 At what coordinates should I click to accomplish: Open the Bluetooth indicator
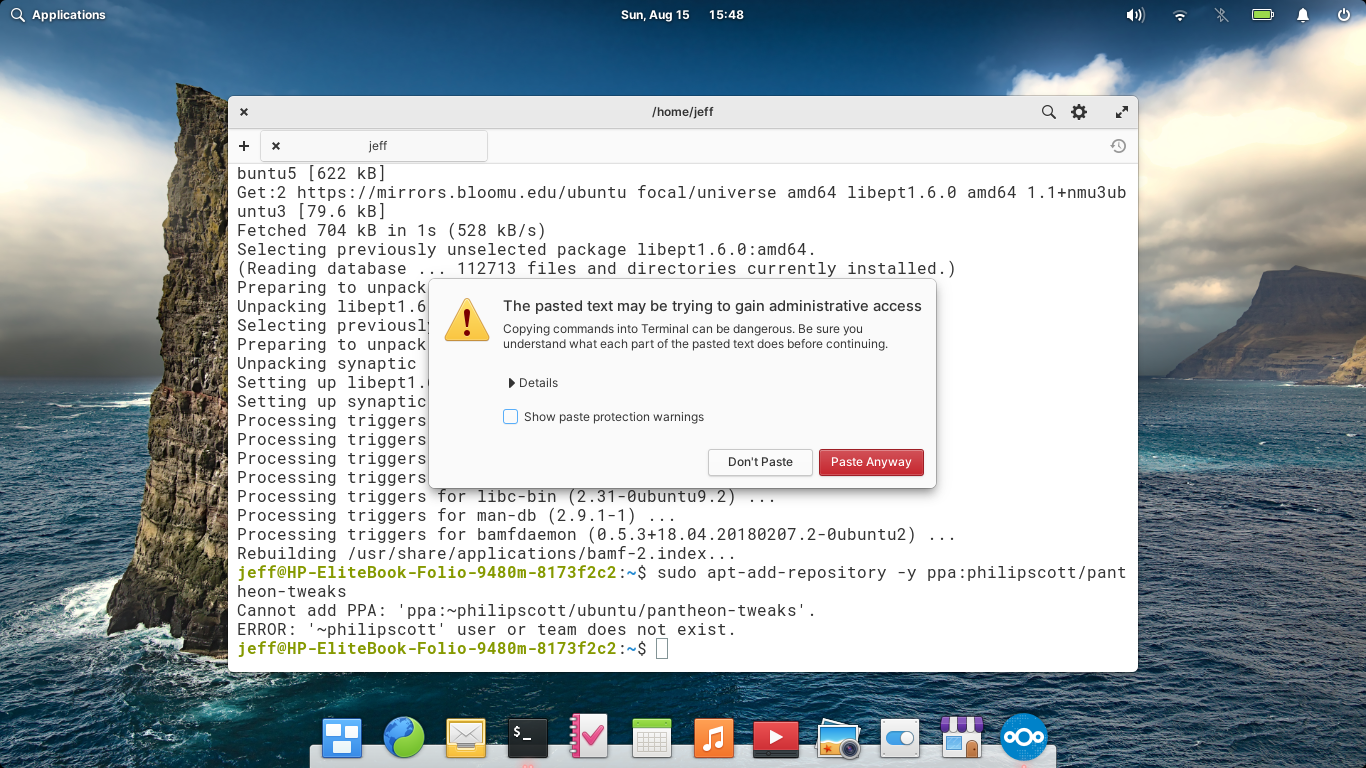(1221, 15)
